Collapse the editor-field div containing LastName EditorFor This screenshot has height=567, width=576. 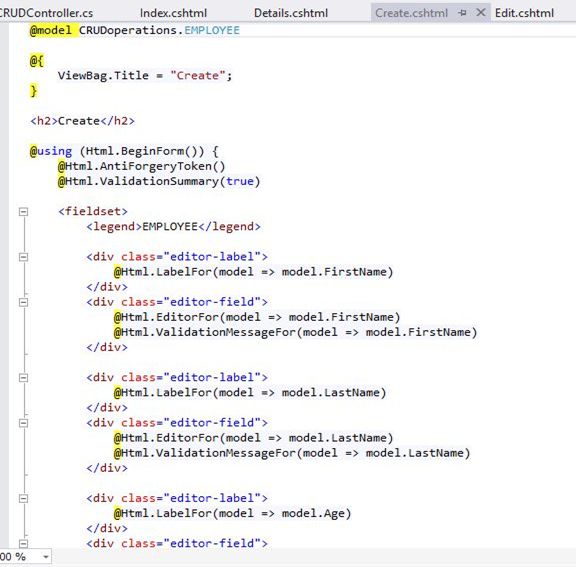pos(24,423)
